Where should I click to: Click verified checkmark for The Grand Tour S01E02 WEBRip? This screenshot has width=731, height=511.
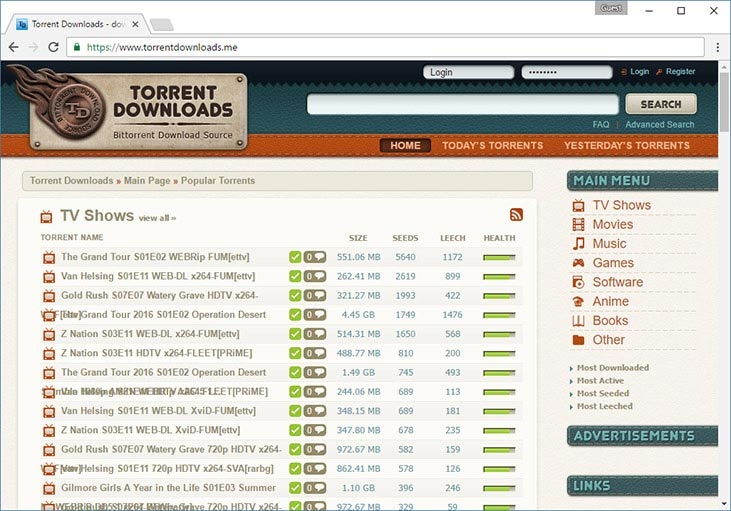coord(295,257)
